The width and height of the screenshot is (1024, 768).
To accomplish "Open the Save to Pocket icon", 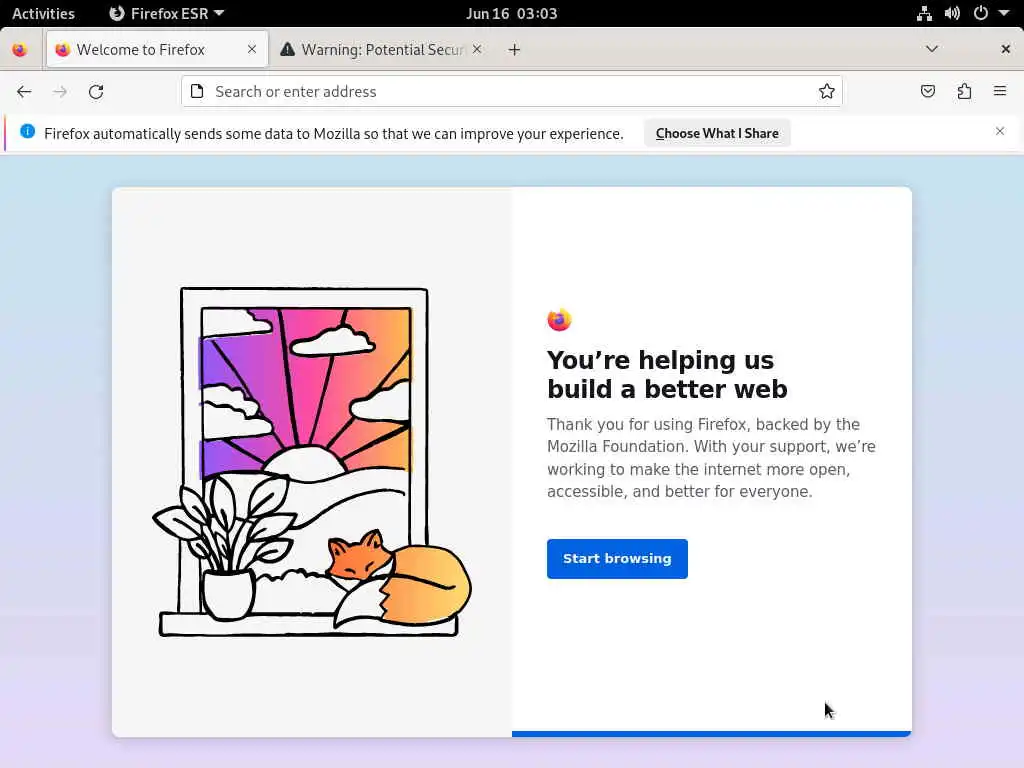I will pyautogui.click(x=928, y=91).
